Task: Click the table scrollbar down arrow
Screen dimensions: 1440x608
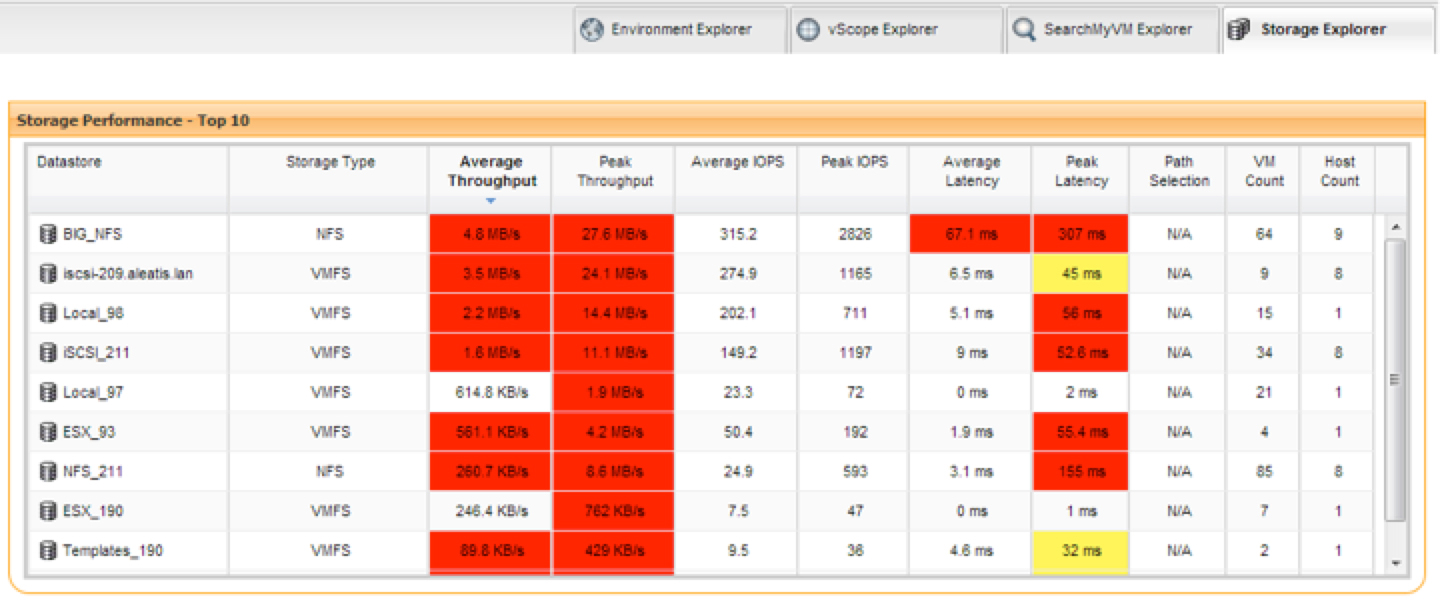Action: tap(1396, 564)
